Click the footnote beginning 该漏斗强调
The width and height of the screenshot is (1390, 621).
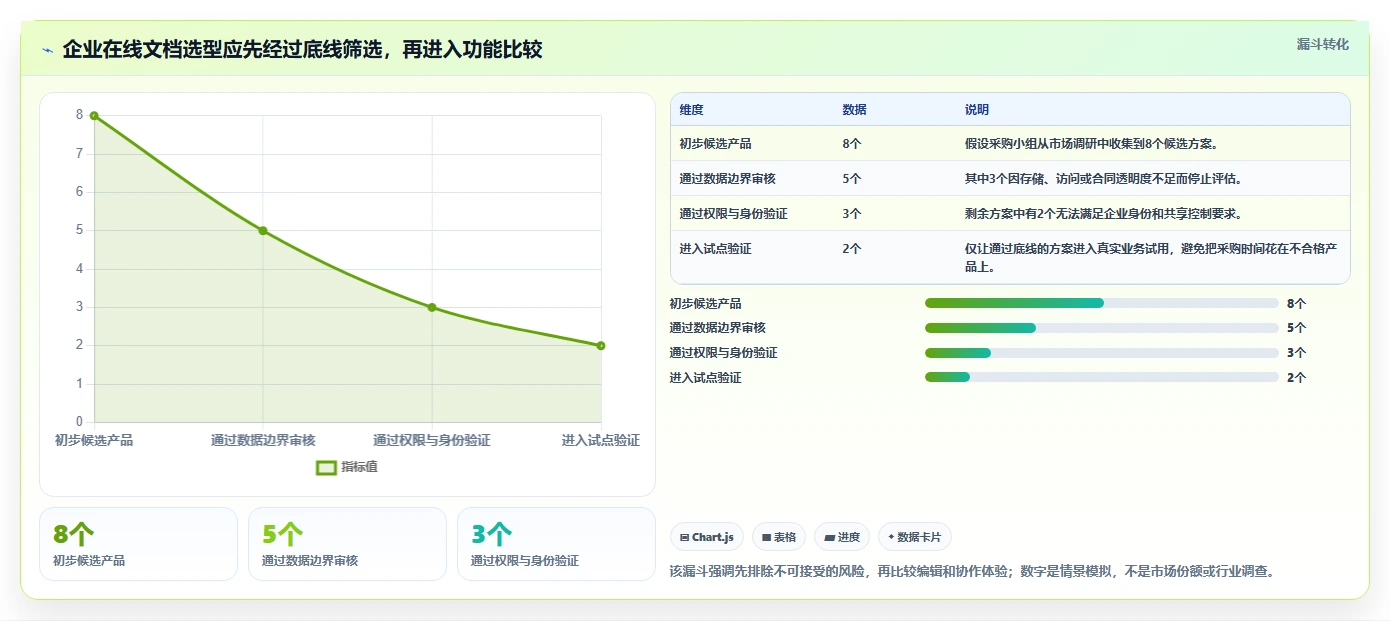click(972, 572)
